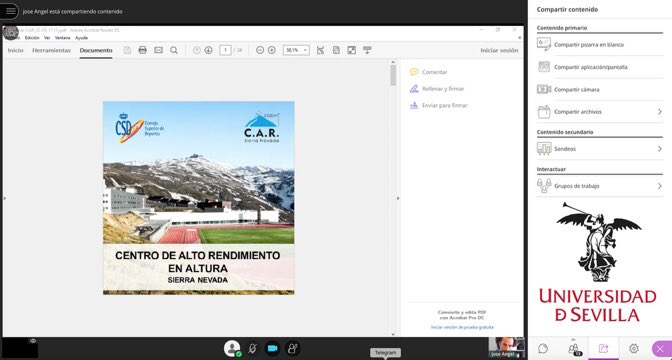This screenshot has width=672, height=360.
Task: Click the Jose Angel video thumbnail
Action: pos(507,347)
